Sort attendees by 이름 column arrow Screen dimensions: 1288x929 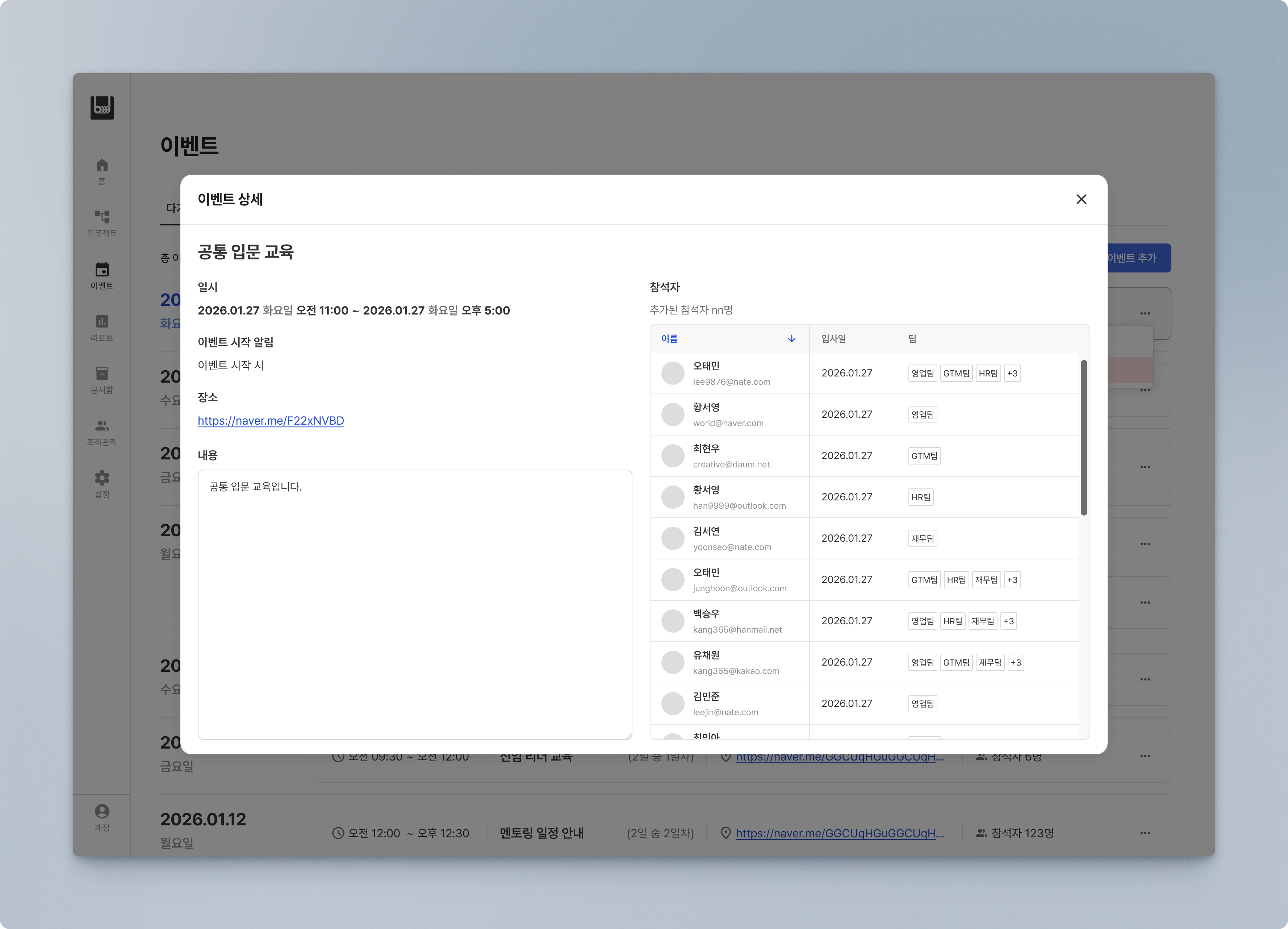click(791, 339)
